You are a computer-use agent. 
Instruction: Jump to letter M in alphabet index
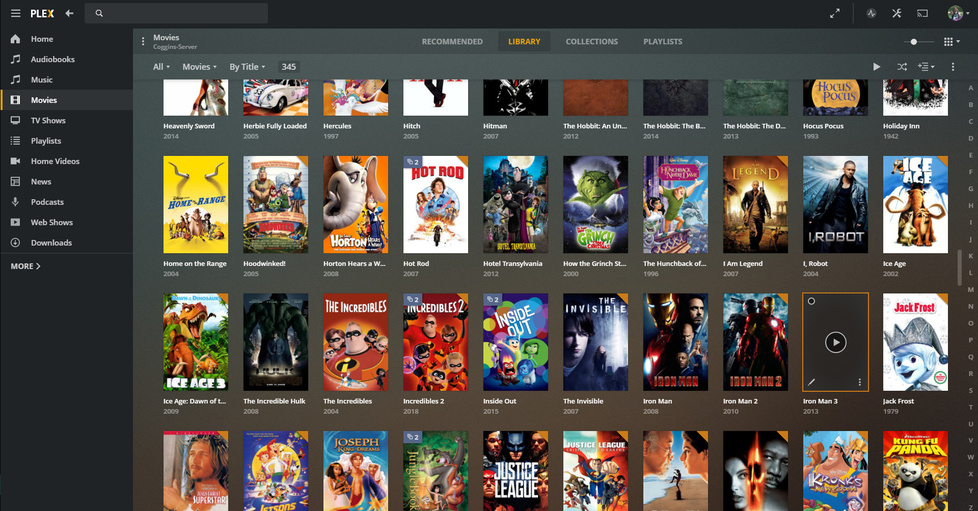971,290
